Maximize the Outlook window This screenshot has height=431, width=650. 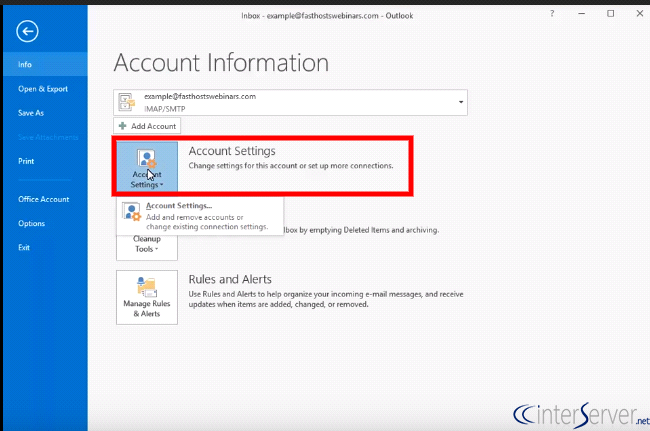[x=611, y=14]
